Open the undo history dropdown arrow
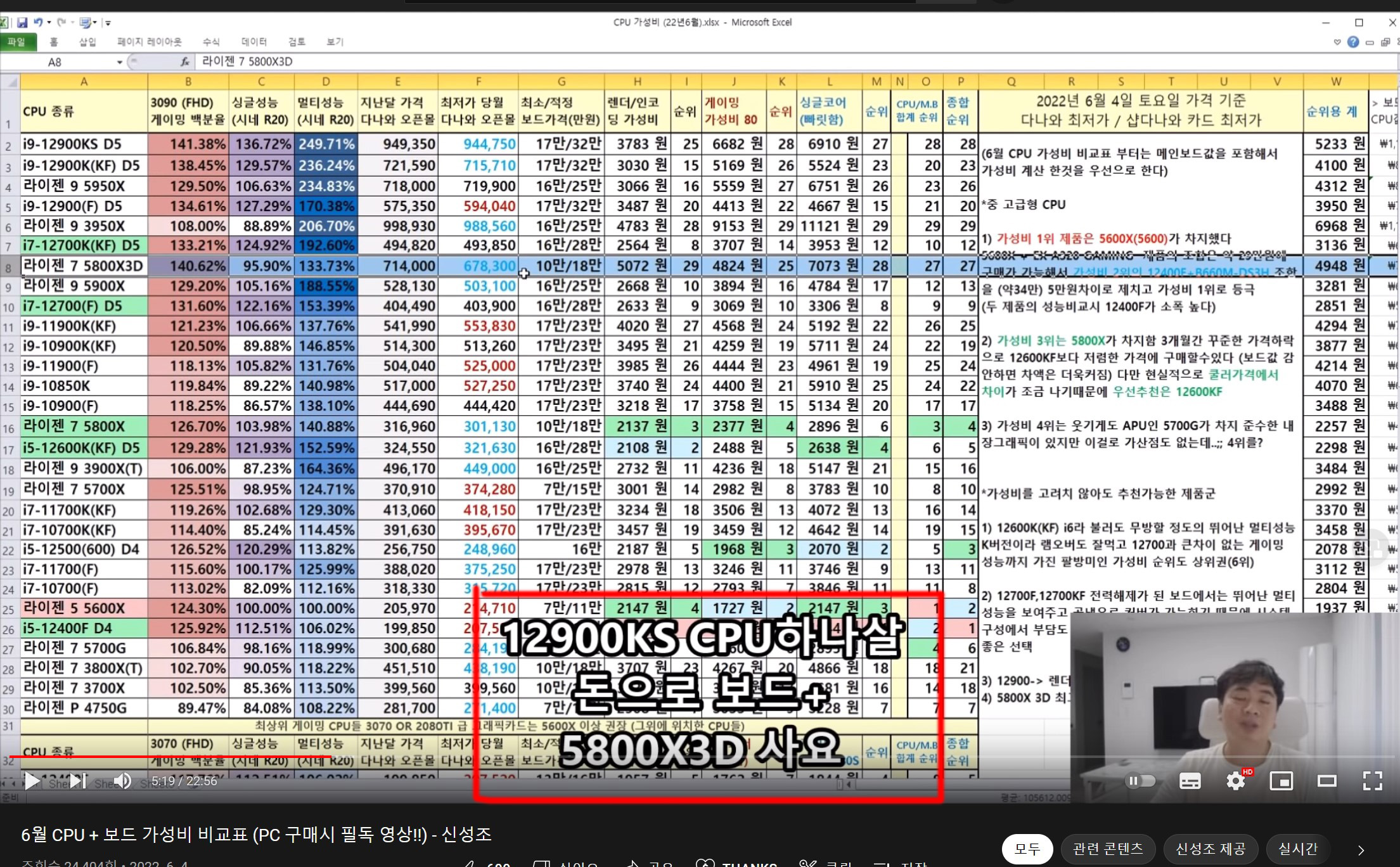Image resolution: width=1400 pixels, height=867 pixels. tap(49, 23)
